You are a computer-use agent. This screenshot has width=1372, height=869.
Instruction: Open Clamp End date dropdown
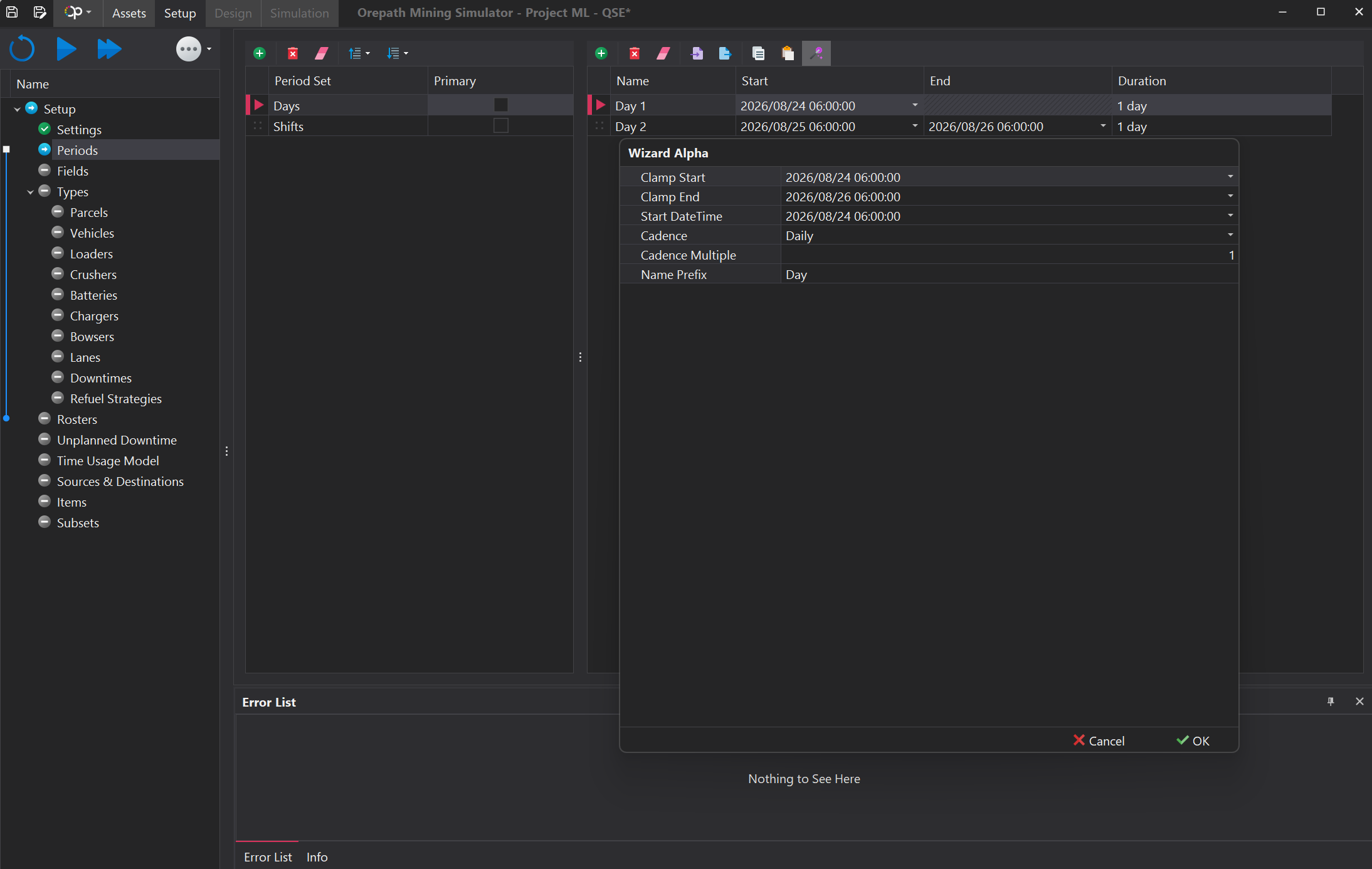(x=1230, y=196)
